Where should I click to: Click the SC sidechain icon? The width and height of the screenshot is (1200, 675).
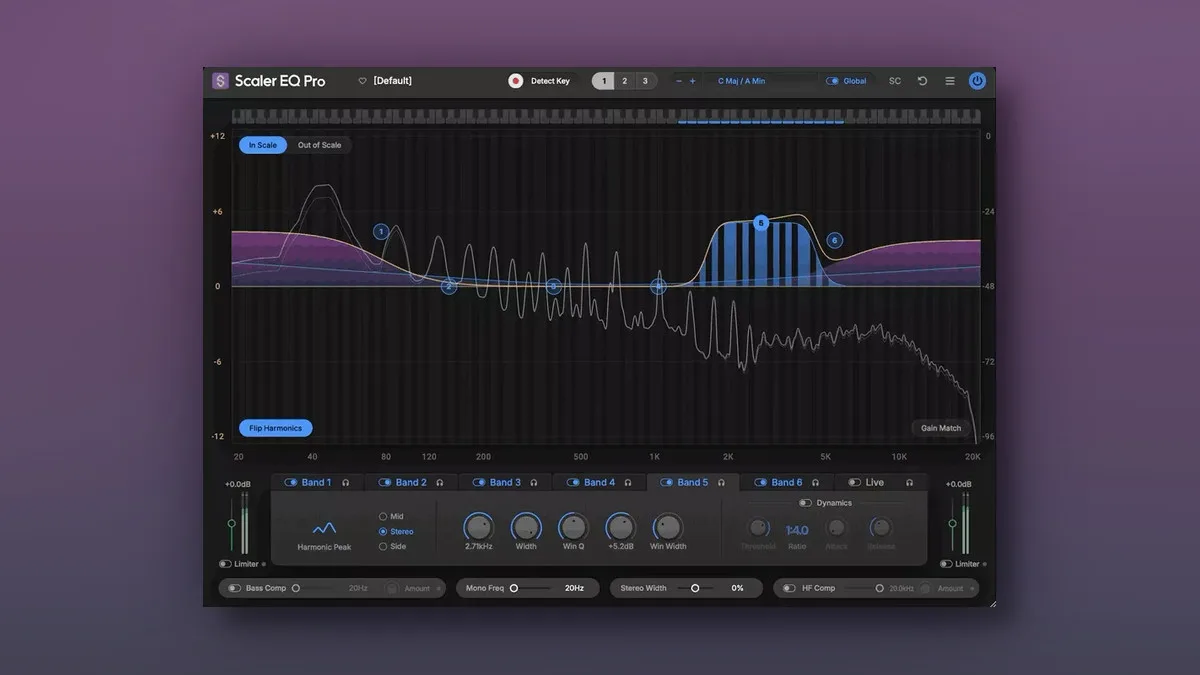(x=895, y=81)
